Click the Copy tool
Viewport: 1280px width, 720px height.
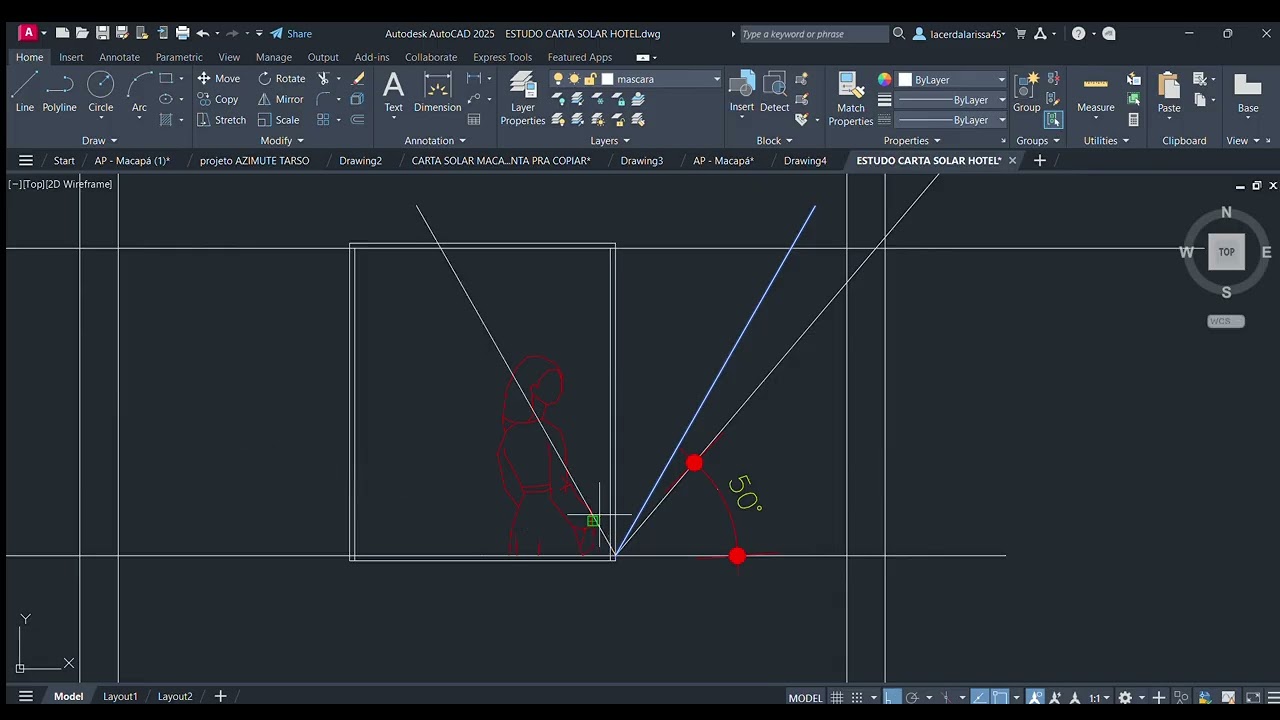tap(218, 99)
